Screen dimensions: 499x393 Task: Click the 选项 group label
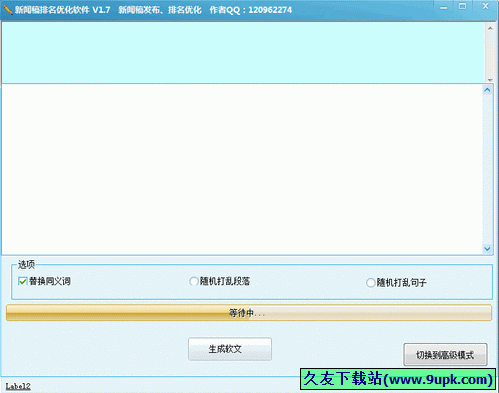(x=26, y=265)
